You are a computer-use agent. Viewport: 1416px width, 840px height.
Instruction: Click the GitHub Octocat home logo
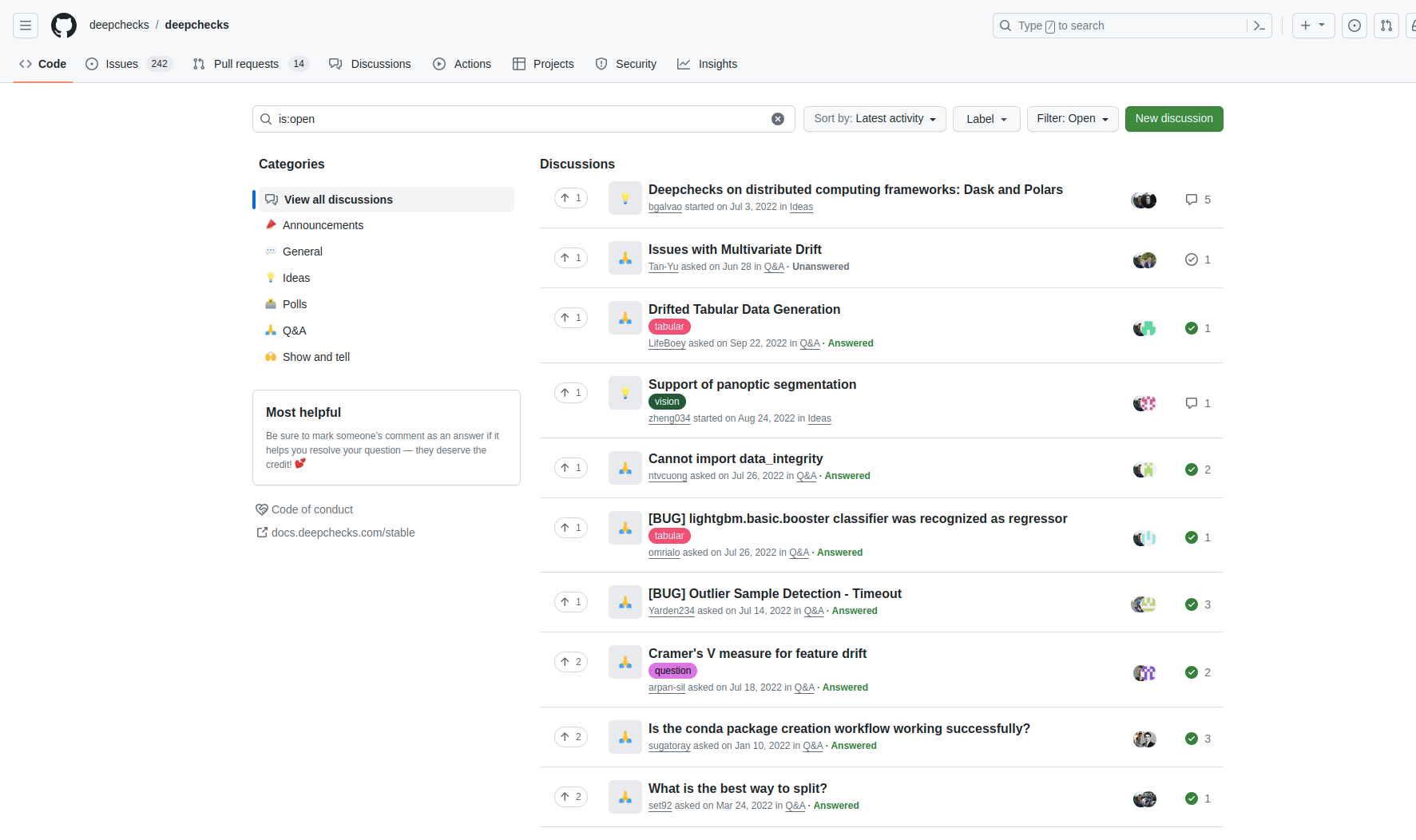pos(64,25)
